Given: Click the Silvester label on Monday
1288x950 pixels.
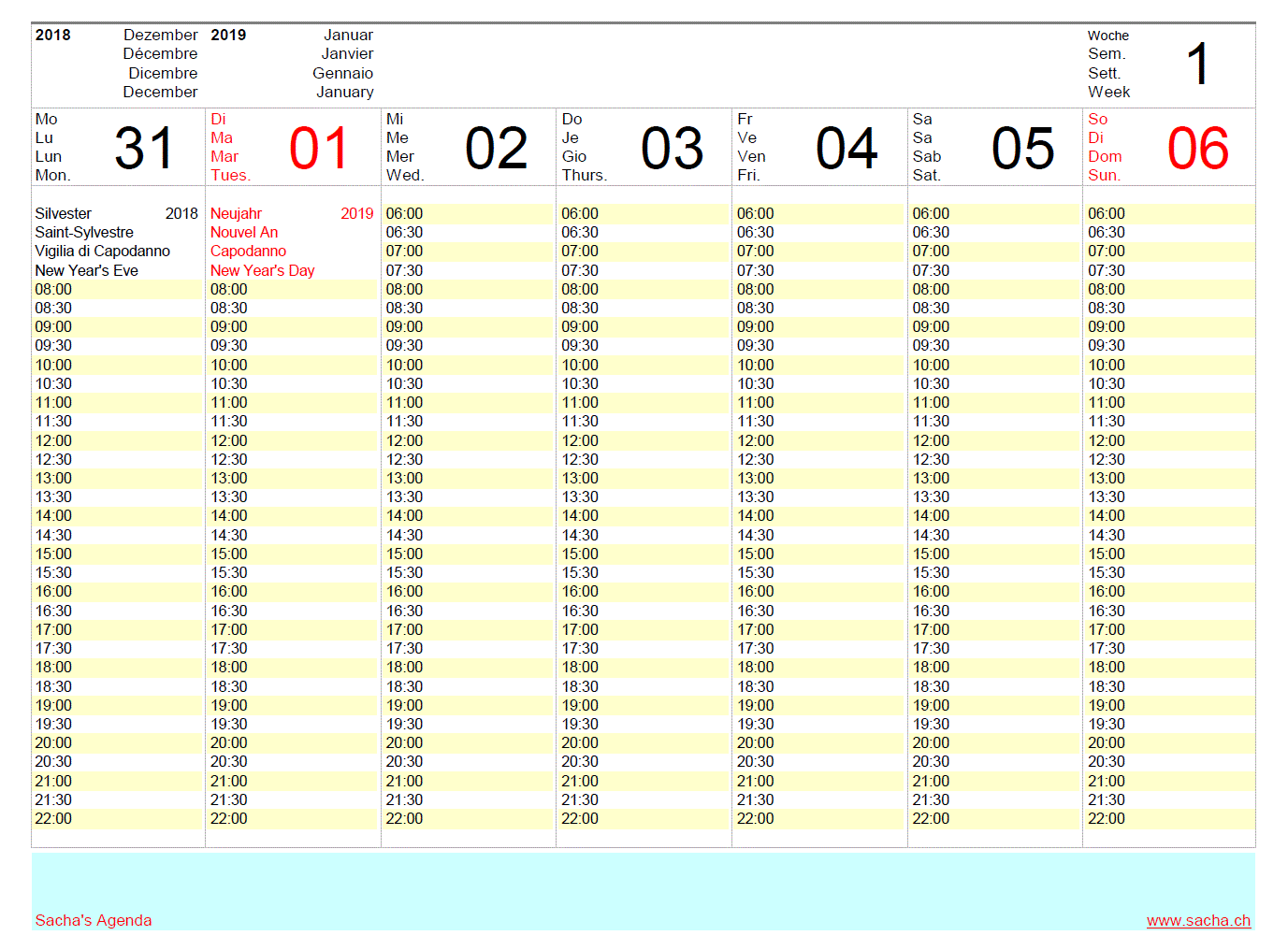Looking at the screenshot, I should click(64, 213).
